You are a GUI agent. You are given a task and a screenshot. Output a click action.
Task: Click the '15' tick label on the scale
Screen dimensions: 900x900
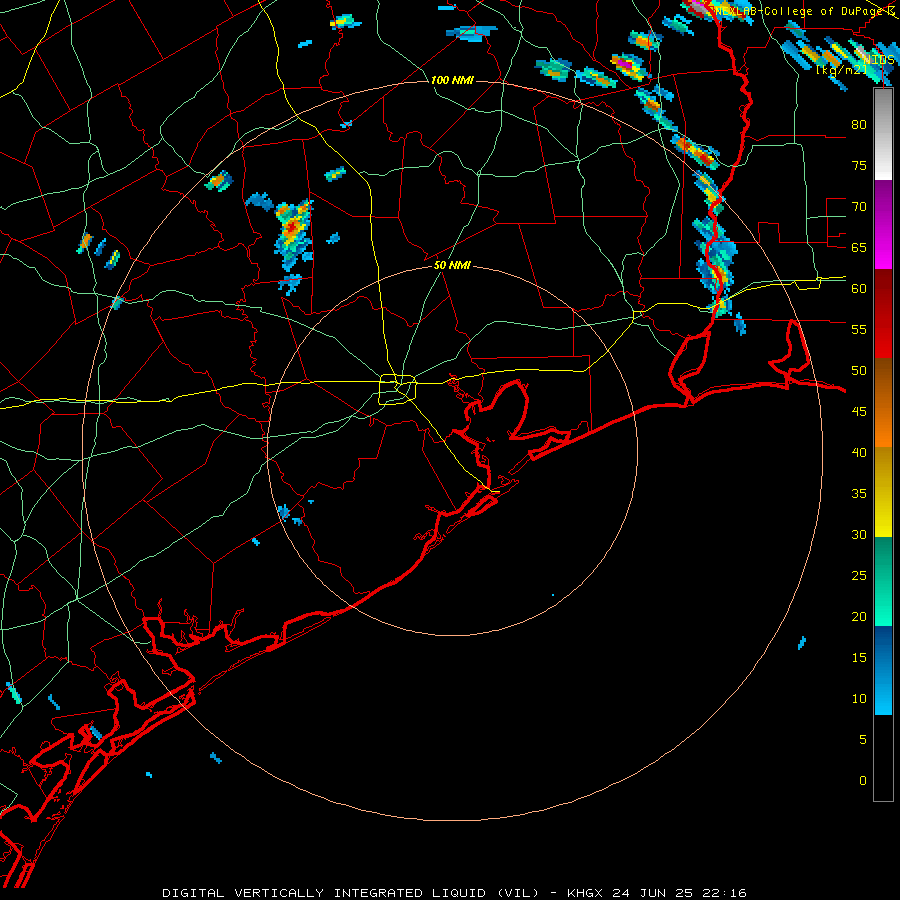point(859,658)
